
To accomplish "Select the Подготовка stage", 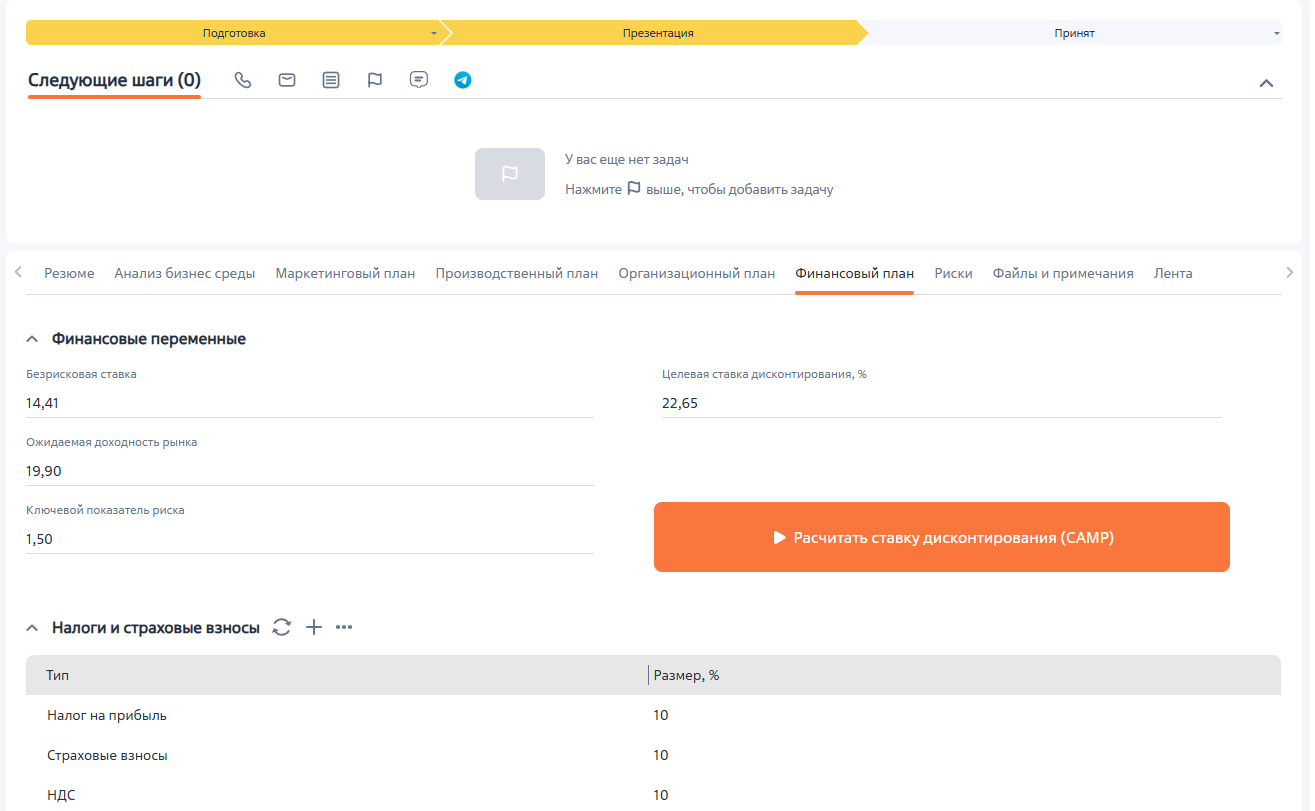I will tap(234, 33).
